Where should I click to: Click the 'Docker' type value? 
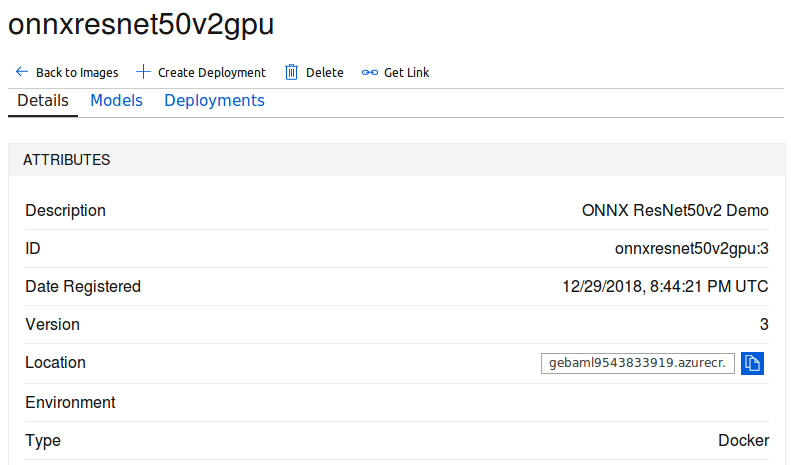point(743,441)
